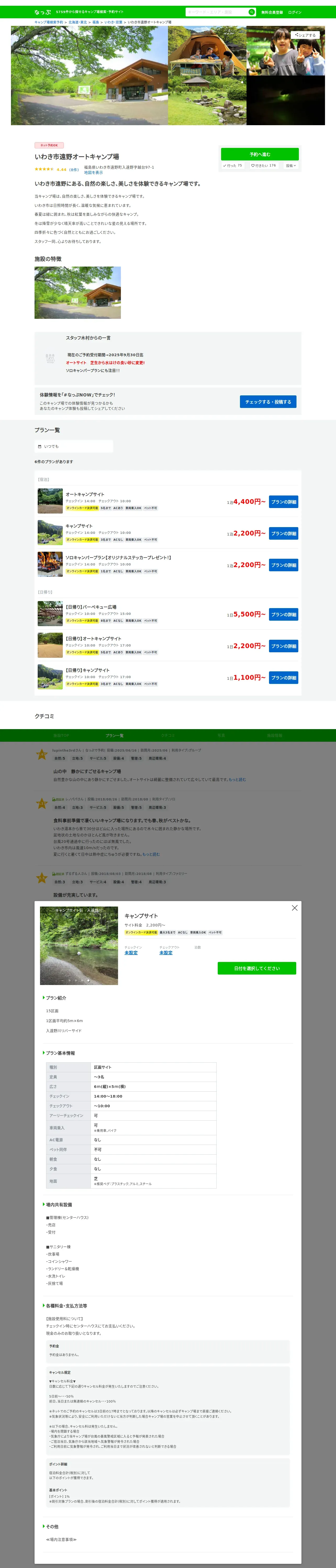The width and height of the screenshot is (336, 1568).
Task: Select the 基地TOP tab
Action: [61, 735]
